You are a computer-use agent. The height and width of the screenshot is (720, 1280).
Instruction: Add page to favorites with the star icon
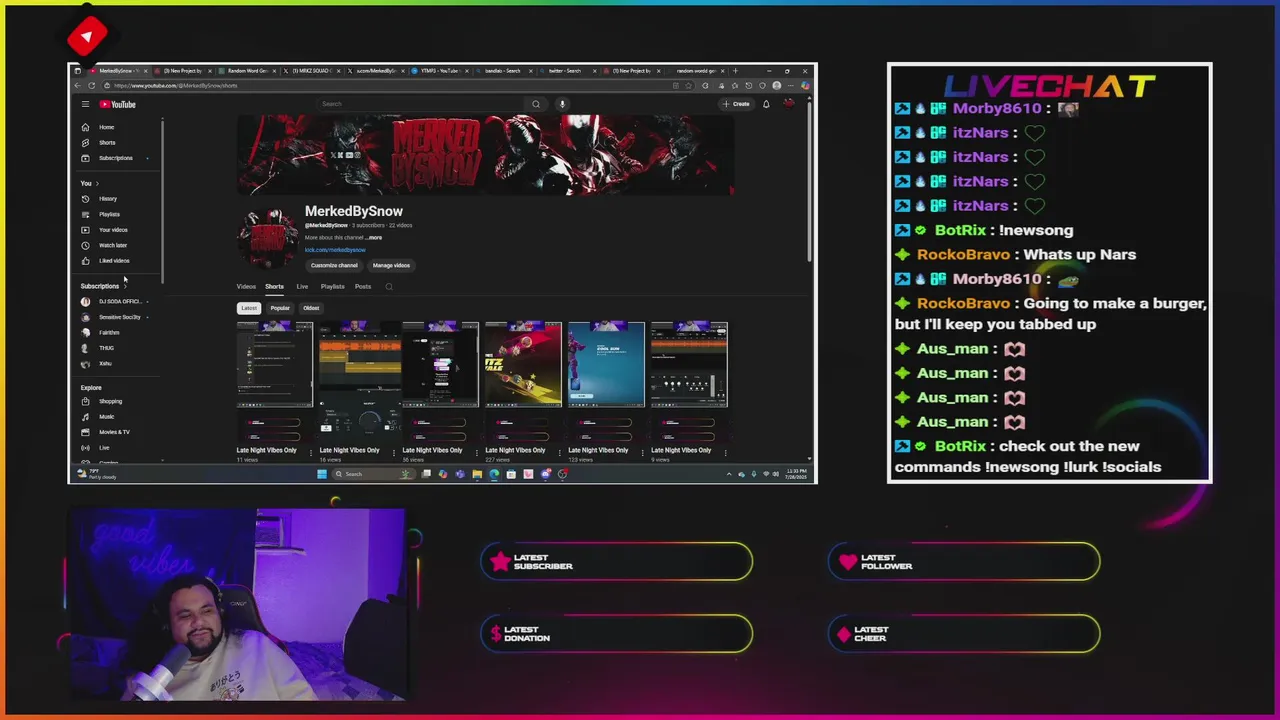(x=688, y=85)
